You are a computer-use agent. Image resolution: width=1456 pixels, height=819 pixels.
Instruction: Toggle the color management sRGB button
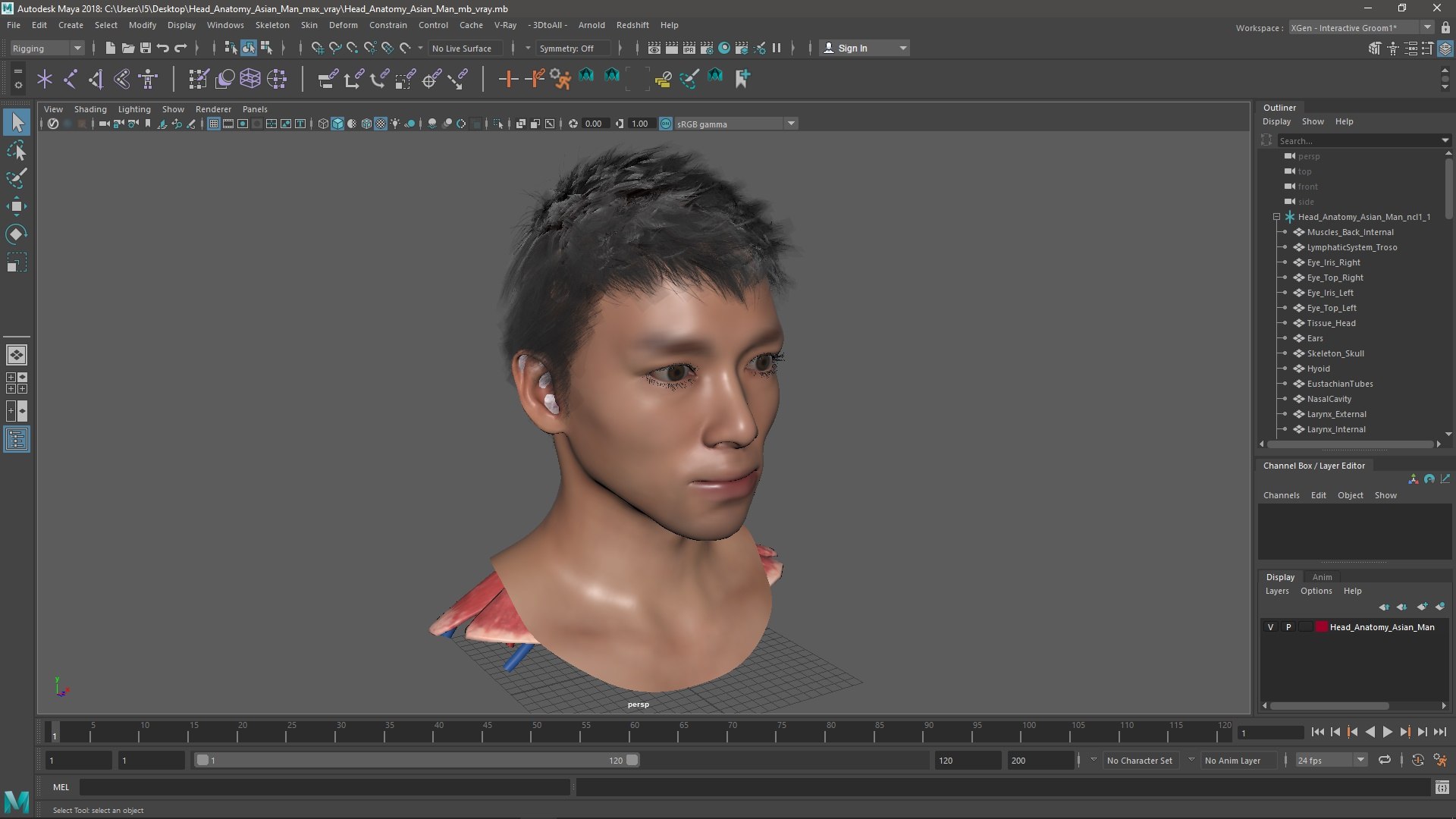pyautogui.click(x=665, y=124)
